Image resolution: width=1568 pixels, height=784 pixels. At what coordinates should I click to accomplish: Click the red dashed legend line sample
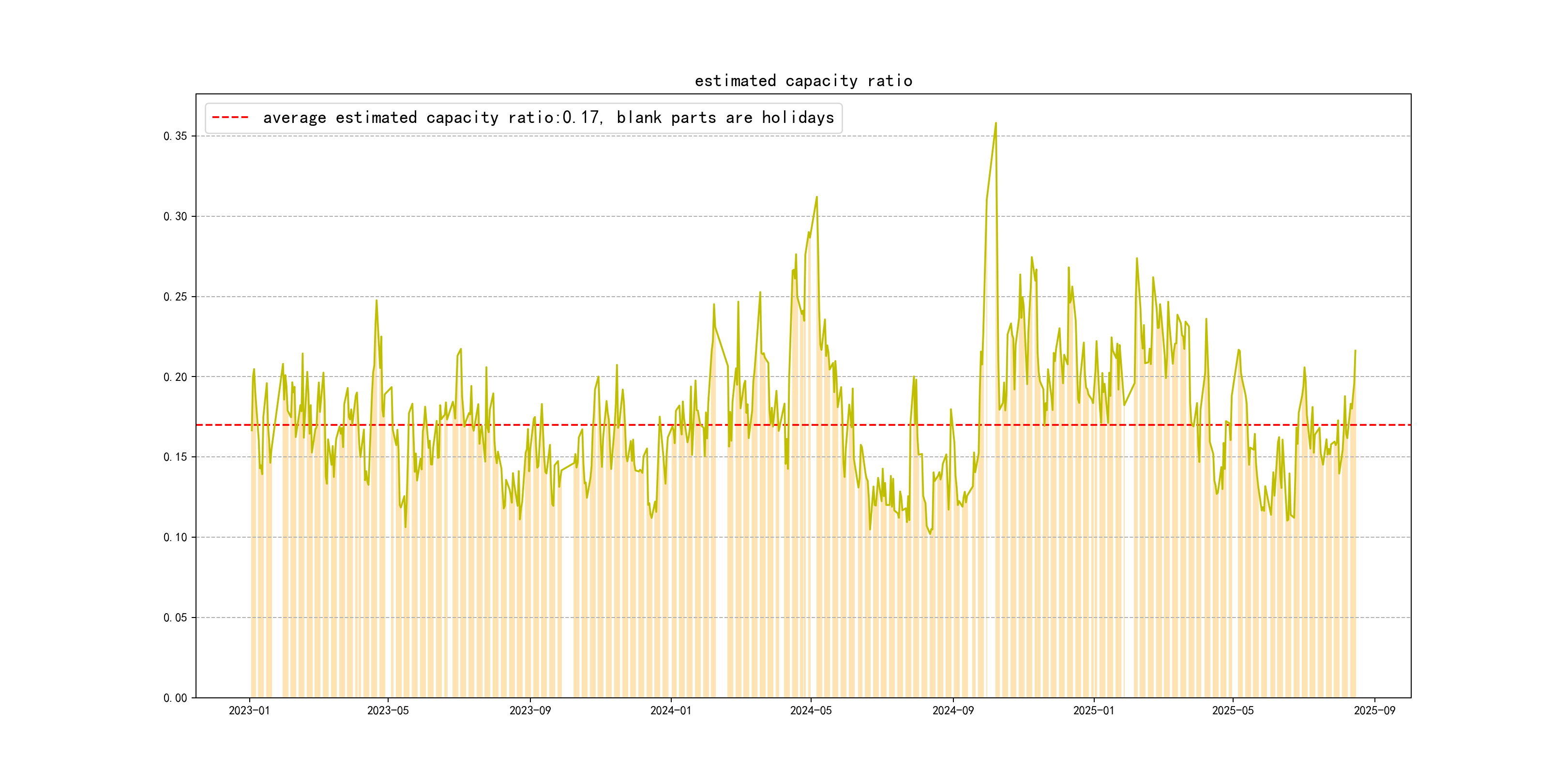pyautogui.click(x=230, y=118)
